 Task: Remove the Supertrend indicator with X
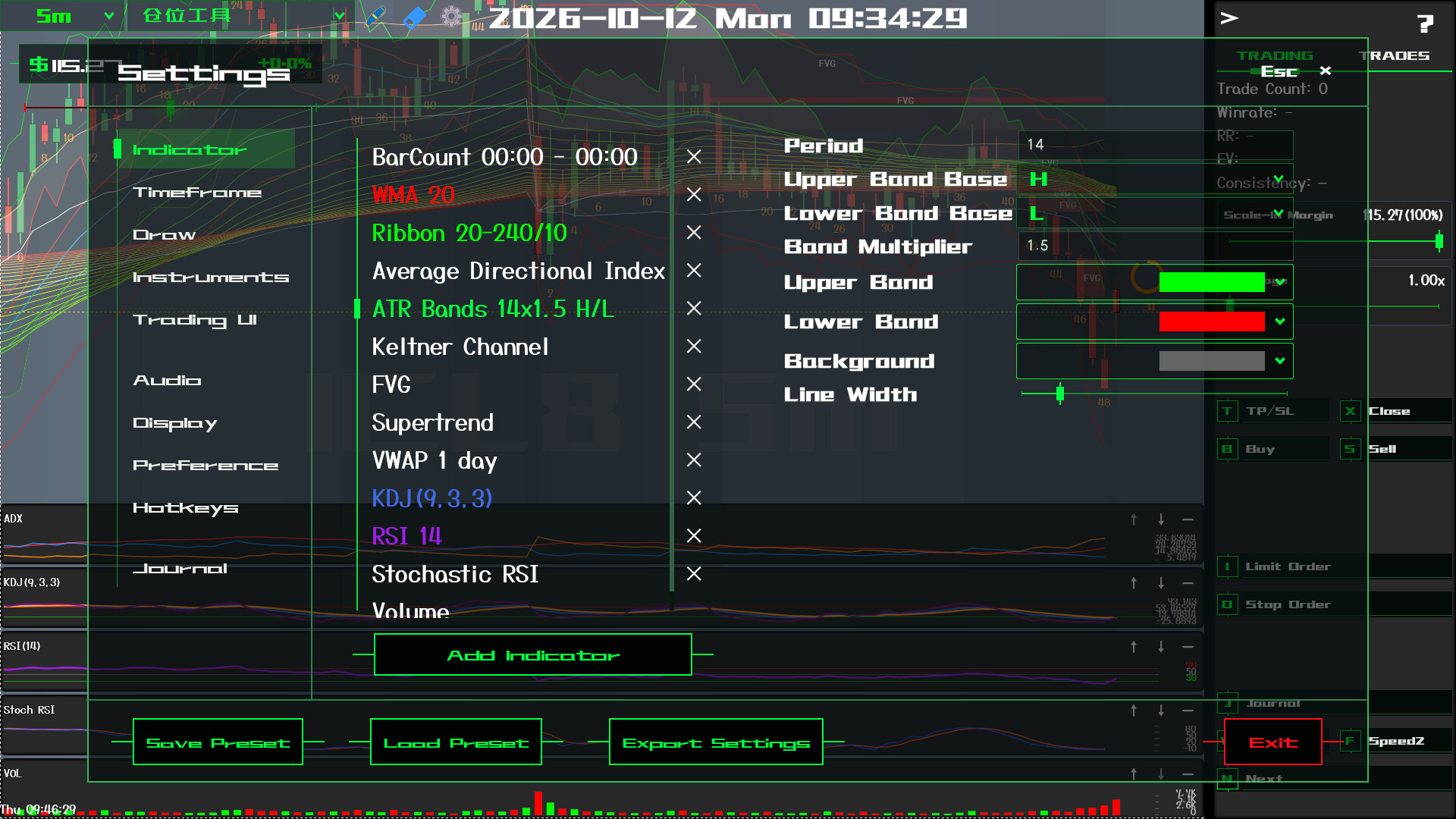point(693,422)
